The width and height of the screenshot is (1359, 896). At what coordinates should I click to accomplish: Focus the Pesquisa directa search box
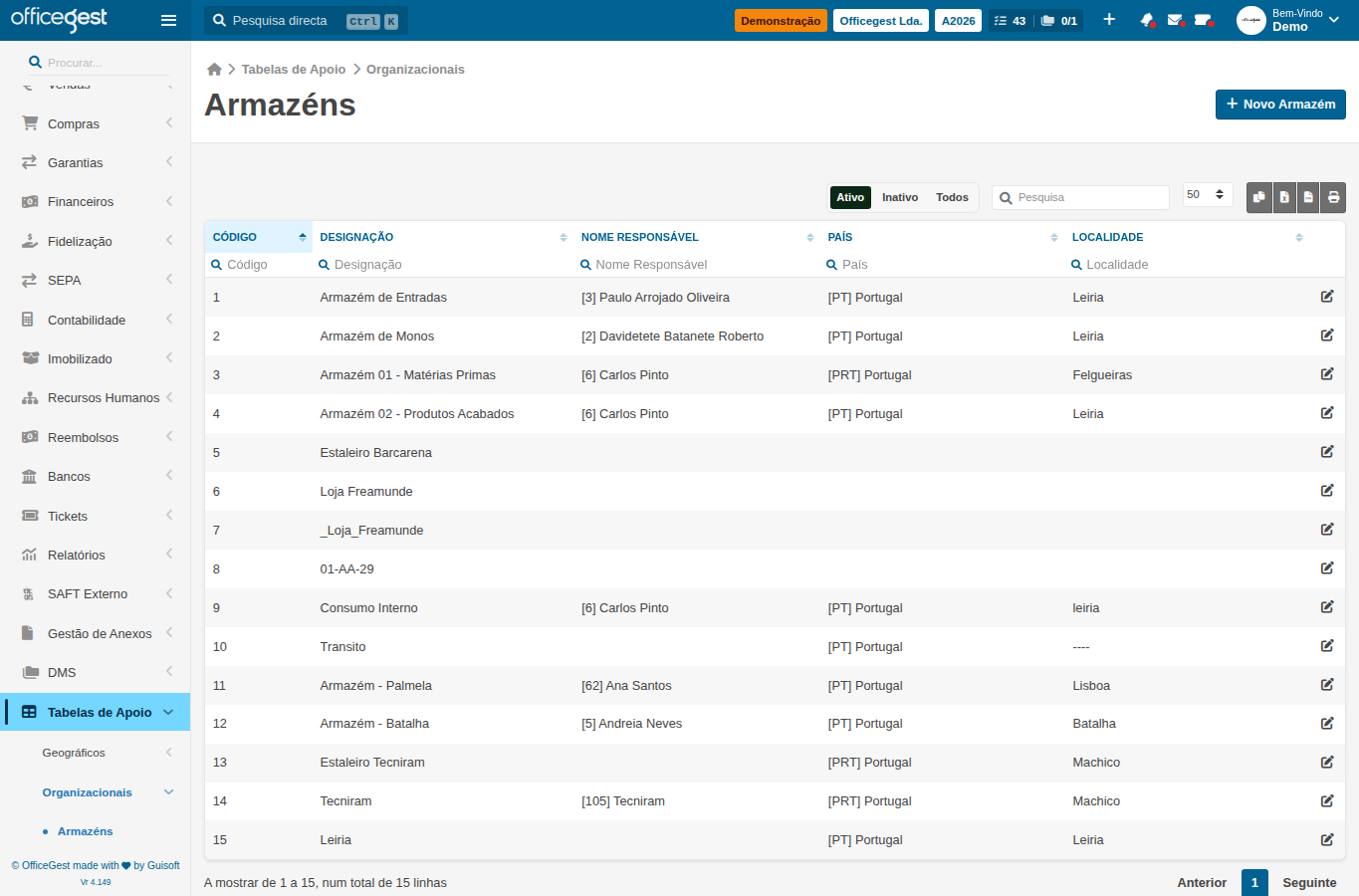coord(306,21)
